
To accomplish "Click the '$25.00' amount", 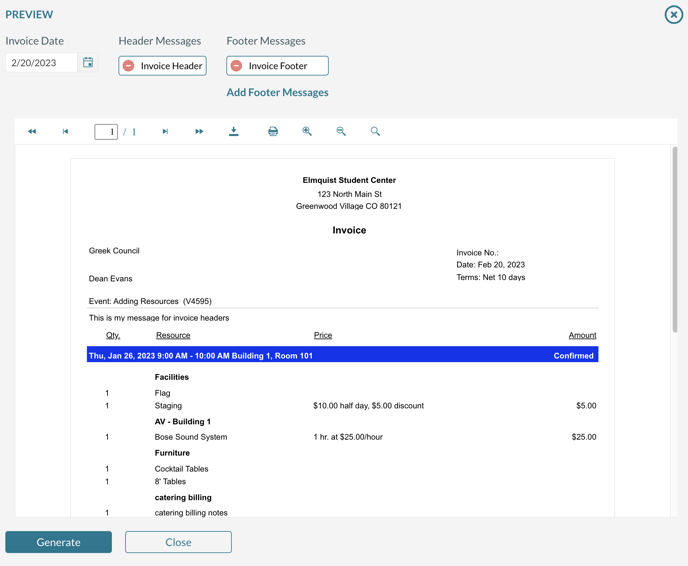I will tap(584, 437).
